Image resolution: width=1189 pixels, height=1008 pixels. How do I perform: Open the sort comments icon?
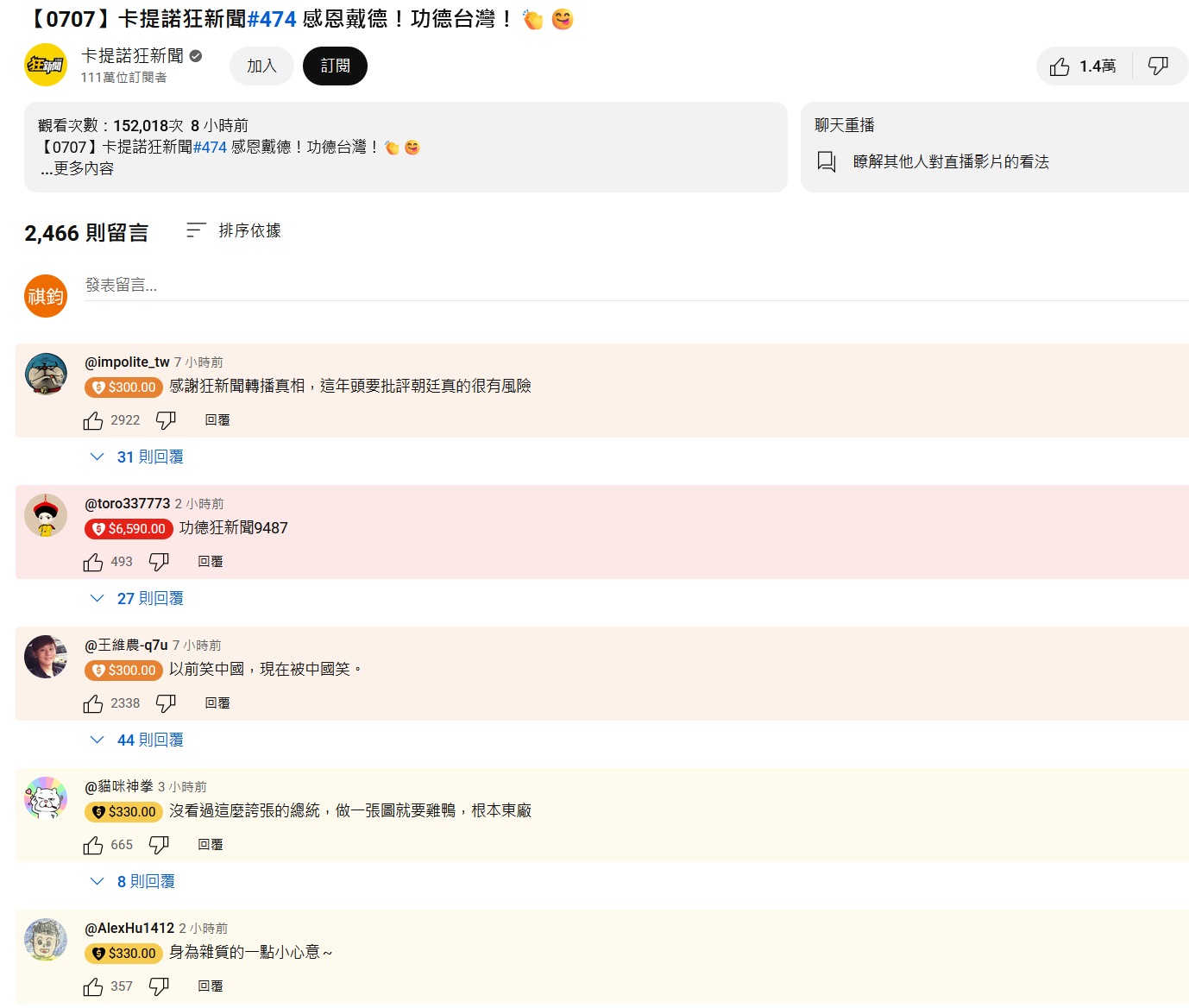coord(196,230)
